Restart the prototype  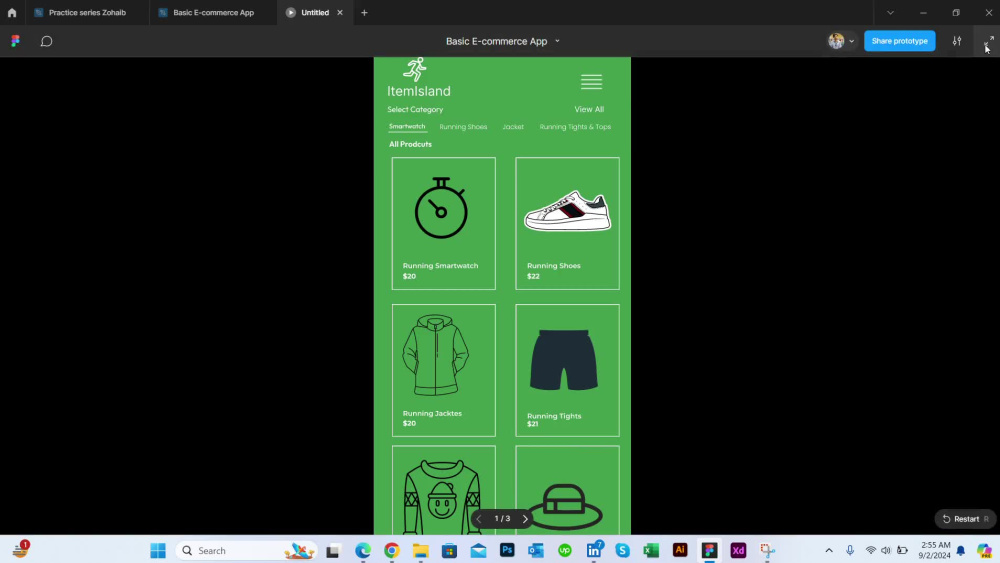965,519
